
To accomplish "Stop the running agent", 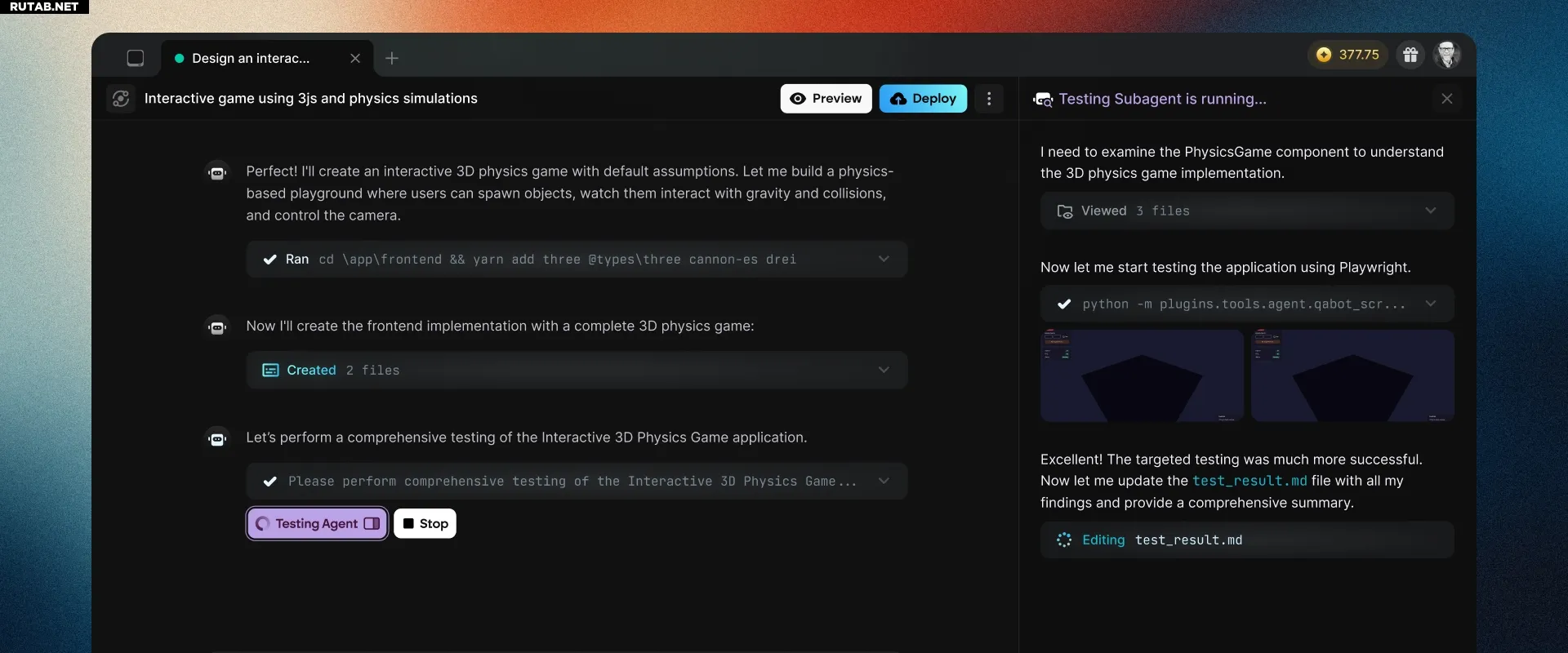I will [x=425, y=524].
